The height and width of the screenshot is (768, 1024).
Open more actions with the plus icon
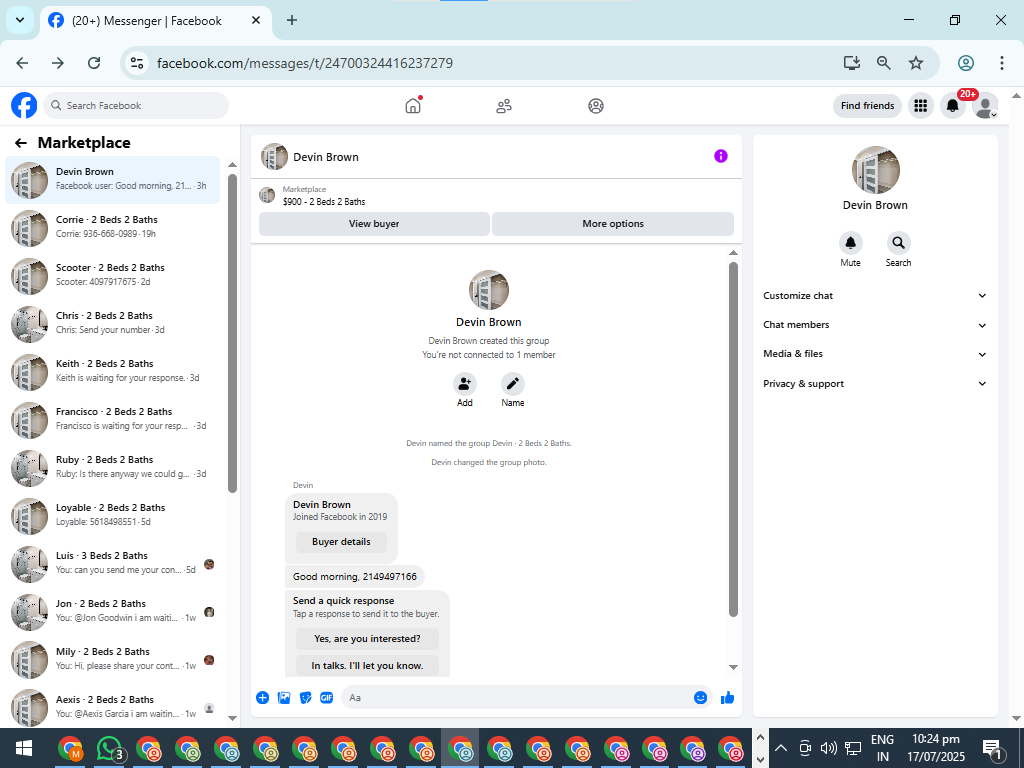tap(263, 697)
